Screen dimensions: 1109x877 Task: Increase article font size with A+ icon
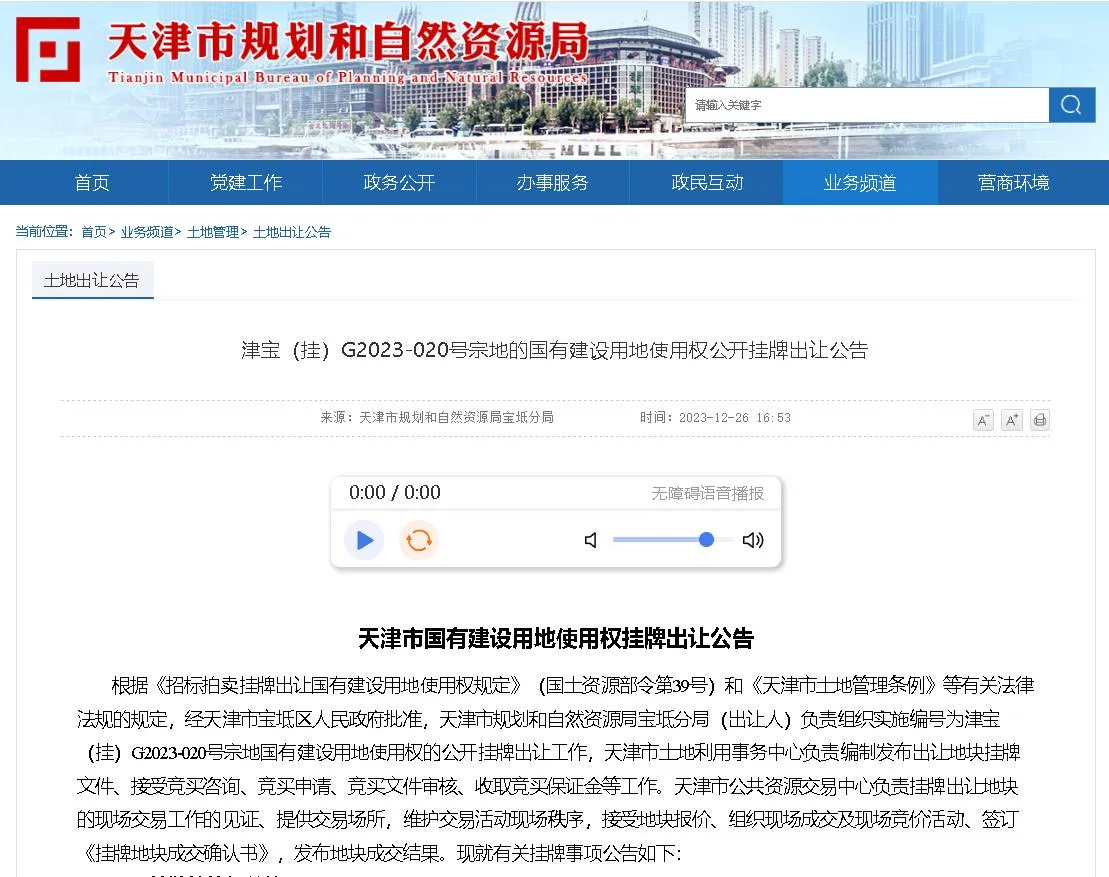click(x=1012, y=420)
